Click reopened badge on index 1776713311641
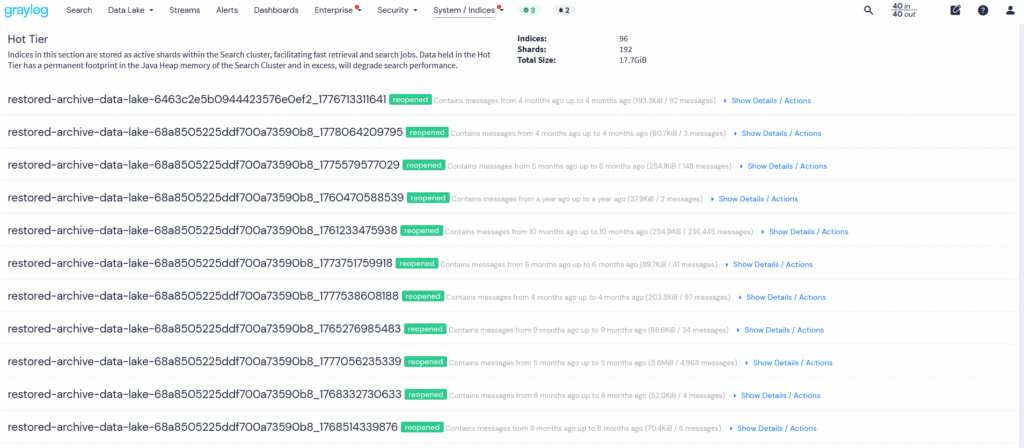Image resolution: width=1024 pixels, height=448 pixels. pos(411,100)
